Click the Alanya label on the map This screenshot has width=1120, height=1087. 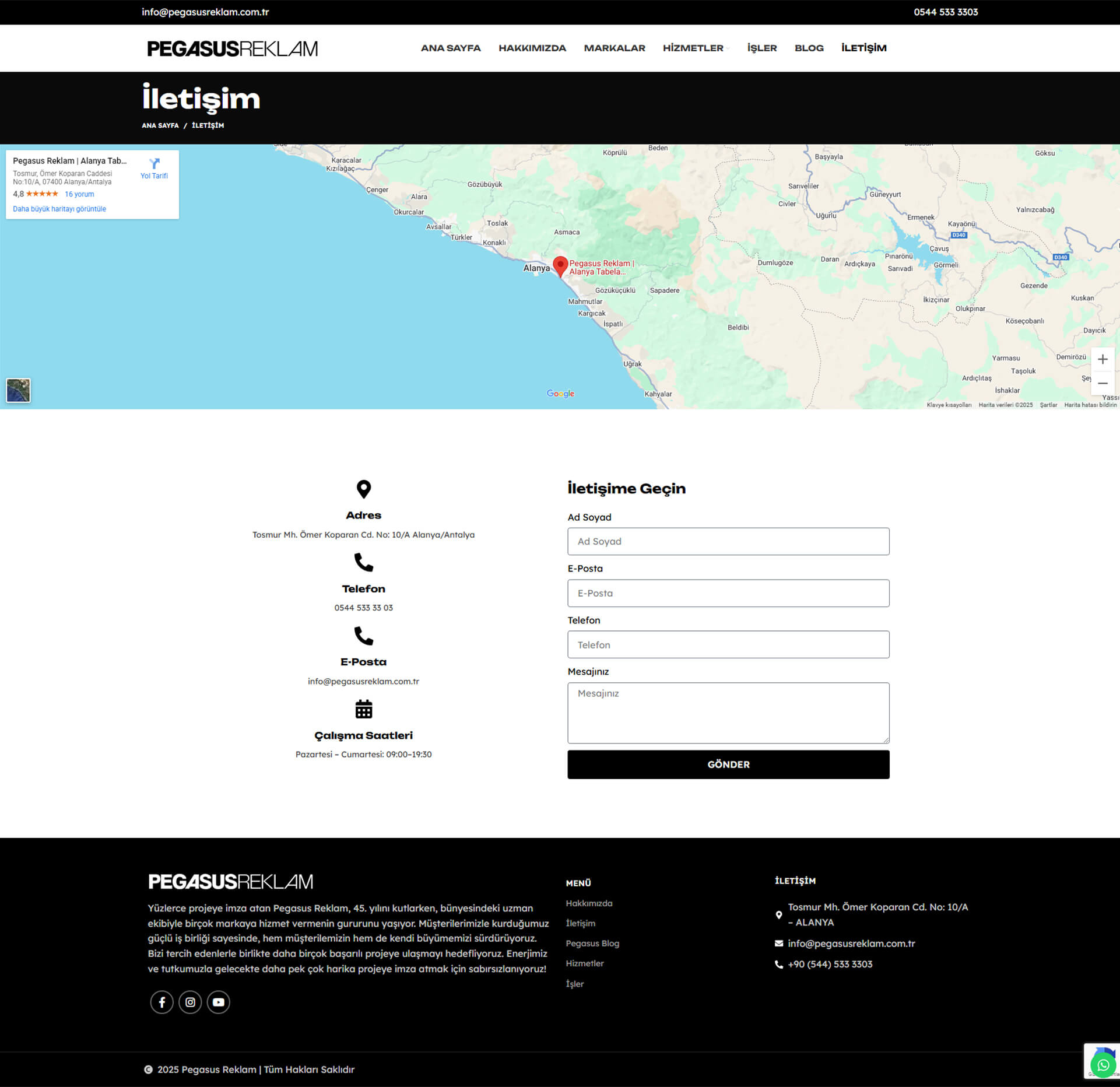tap(536, 268)
